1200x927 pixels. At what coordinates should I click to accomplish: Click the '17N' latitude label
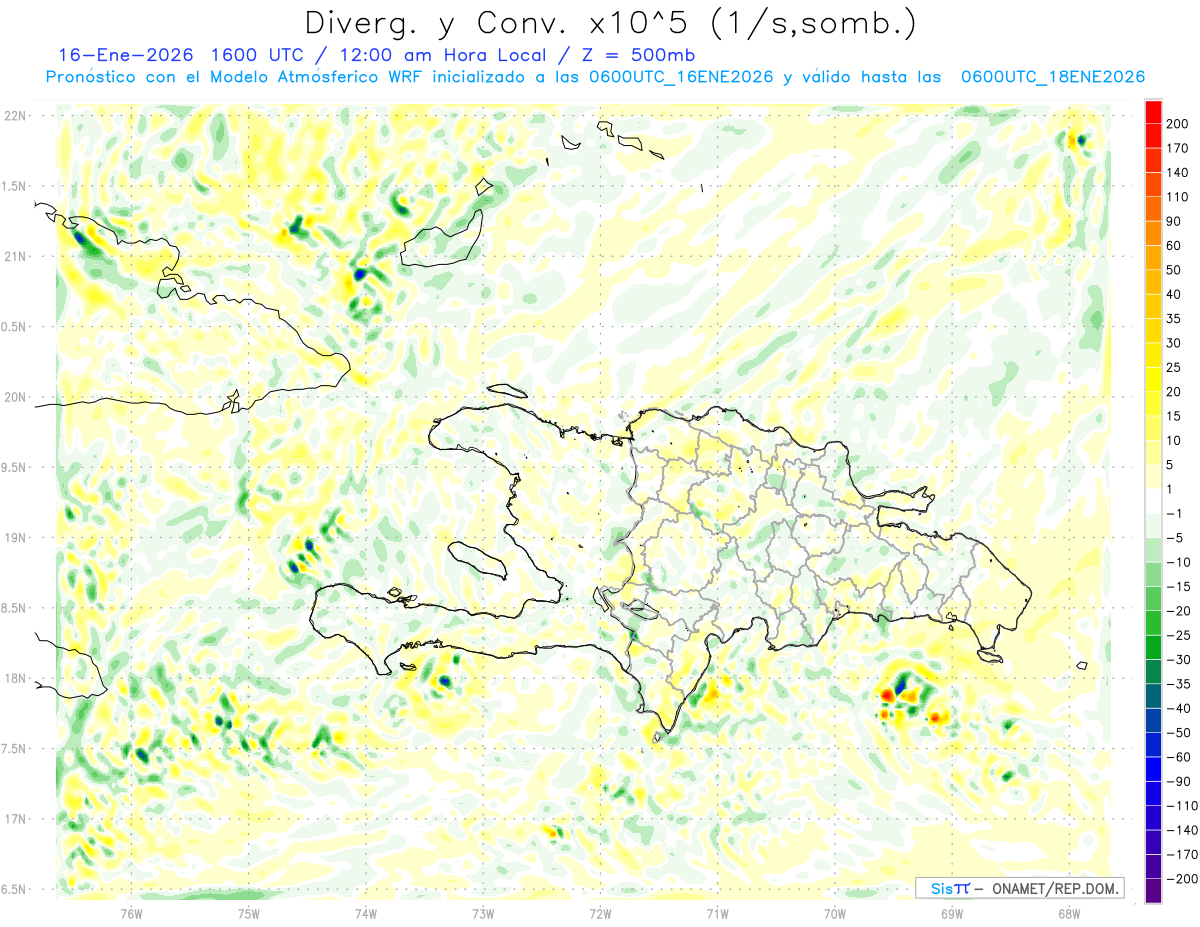point(15,819)
